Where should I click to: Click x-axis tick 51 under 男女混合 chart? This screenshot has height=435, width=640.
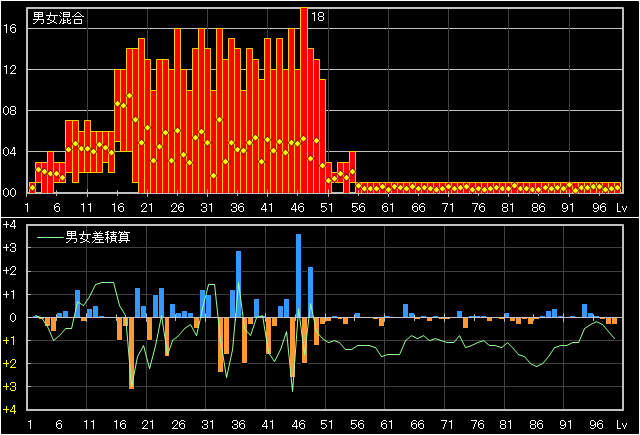pos(327,208)
